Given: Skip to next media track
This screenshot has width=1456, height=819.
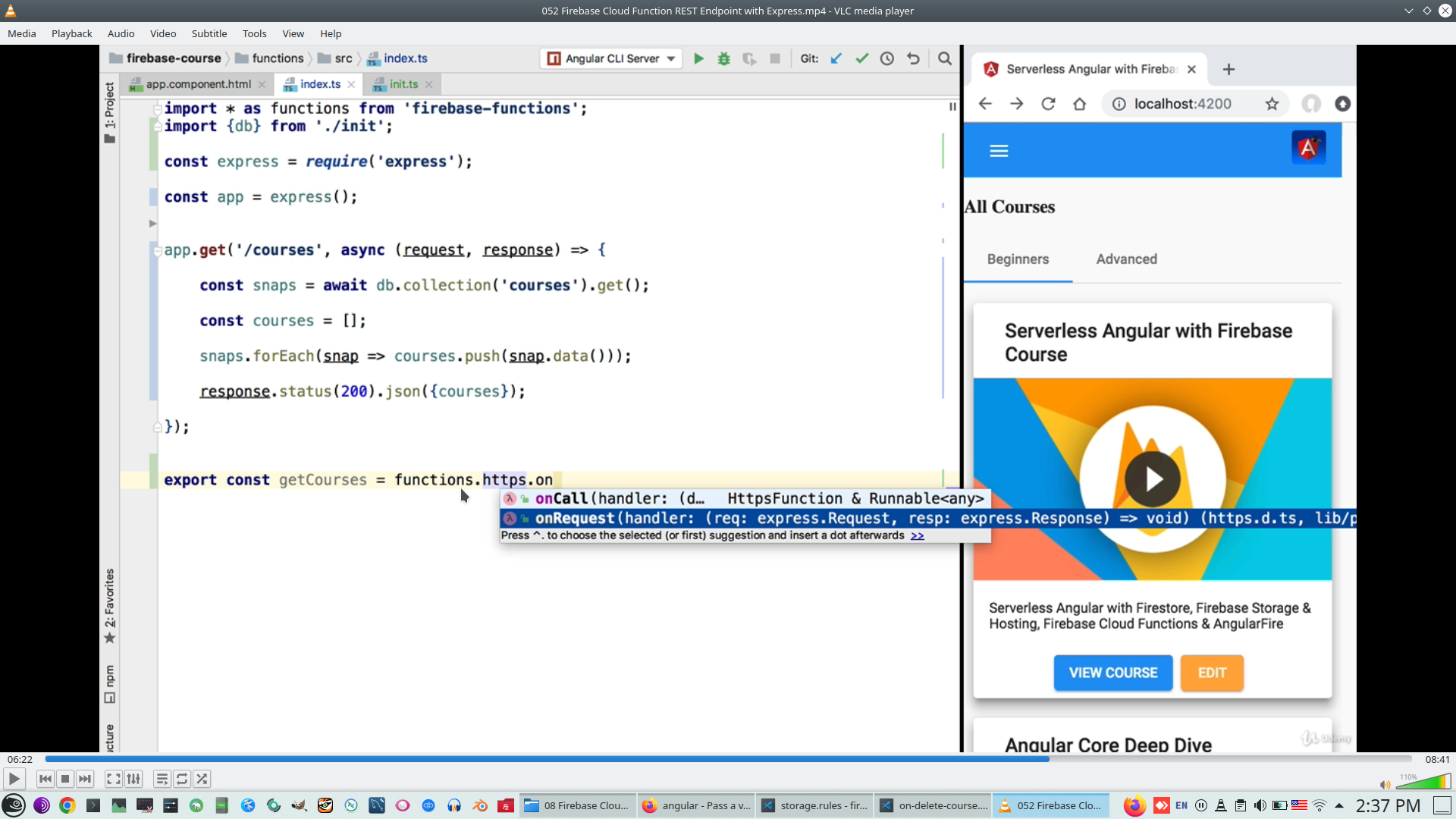Looking at the screenshot, I should click(x=85, y=779).
